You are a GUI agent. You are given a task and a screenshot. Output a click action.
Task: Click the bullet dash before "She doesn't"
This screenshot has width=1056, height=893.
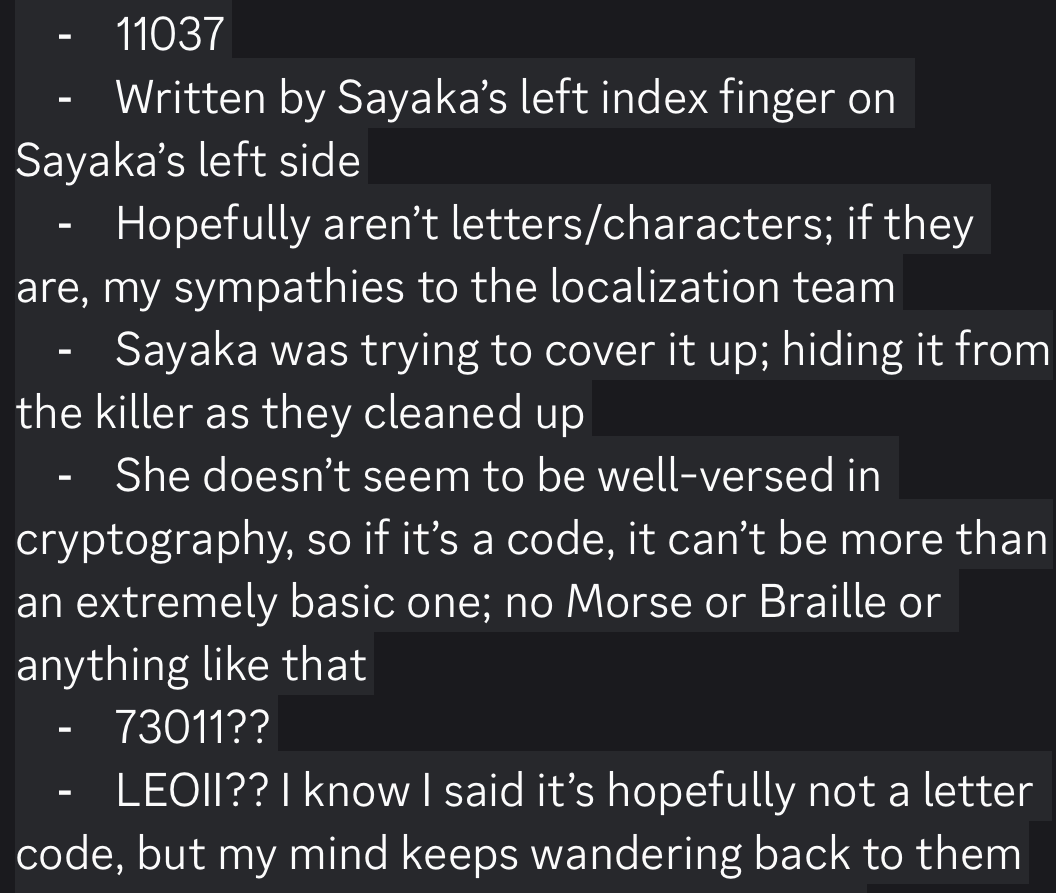click(x=65, y=477)
